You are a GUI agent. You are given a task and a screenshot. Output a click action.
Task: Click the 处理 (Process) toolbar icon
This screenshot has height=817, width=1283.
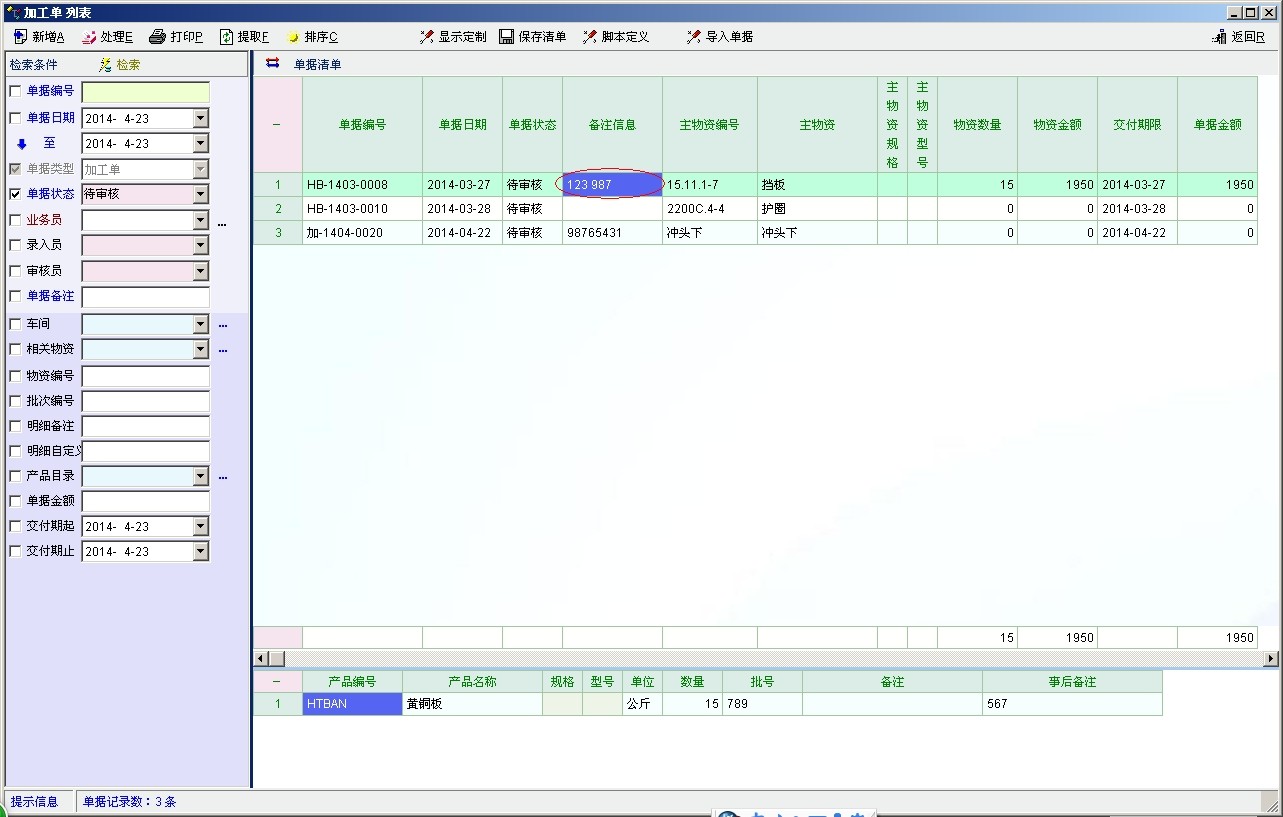89,37
